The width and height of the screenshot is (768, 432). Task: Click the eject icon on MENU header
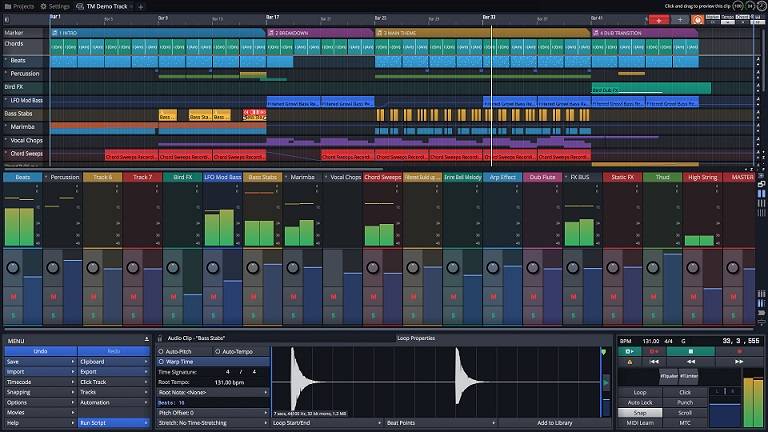point(147,340)
